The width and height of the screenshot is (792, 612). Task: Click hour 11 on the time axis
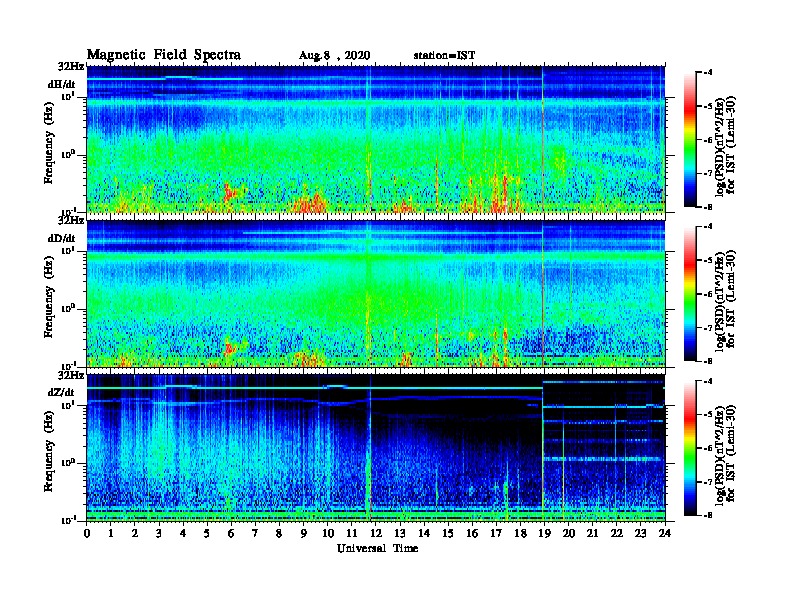(352, 534)
